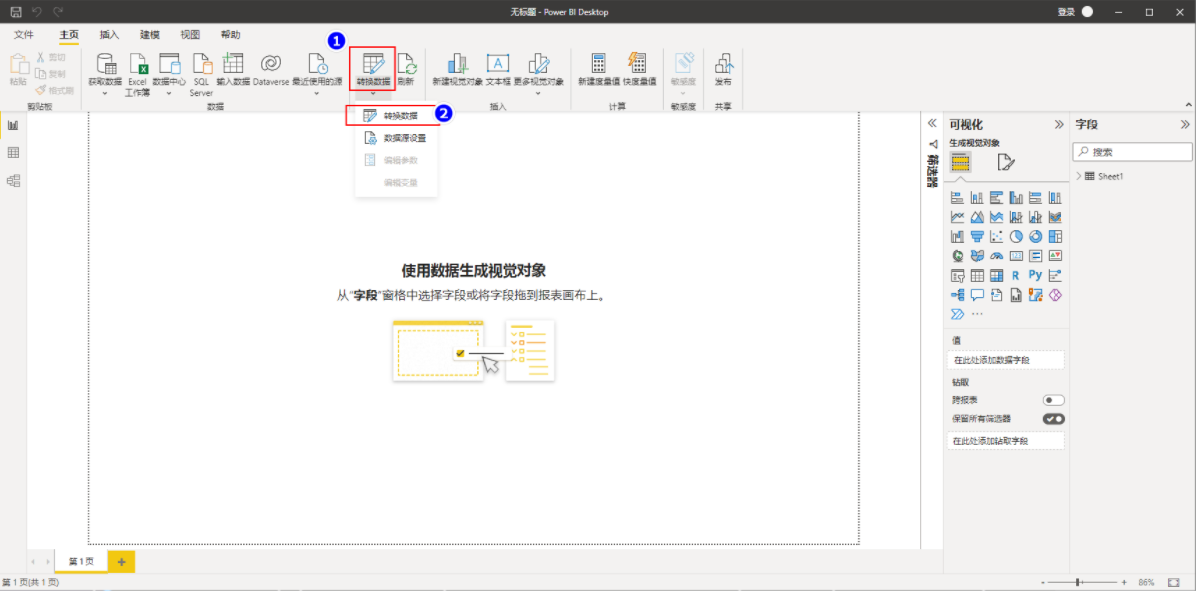
Task: Open the 获取数据 dropdown
Action: click(104, 74)
